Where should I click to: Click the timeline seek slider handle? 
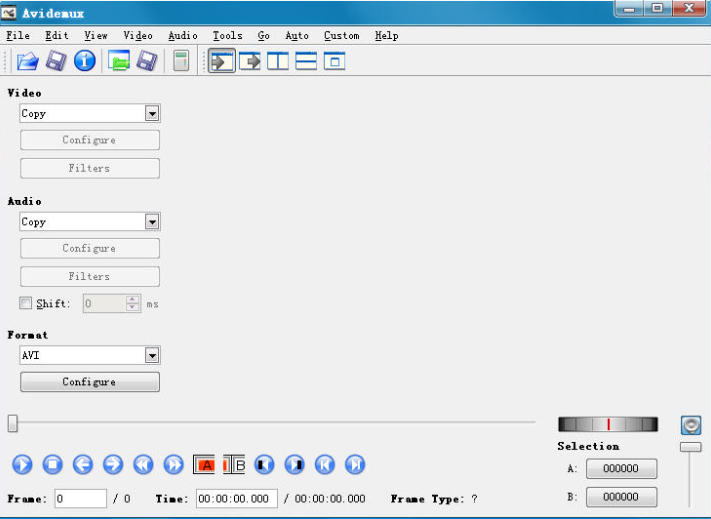pyautogui.click(x=13, y=423)
